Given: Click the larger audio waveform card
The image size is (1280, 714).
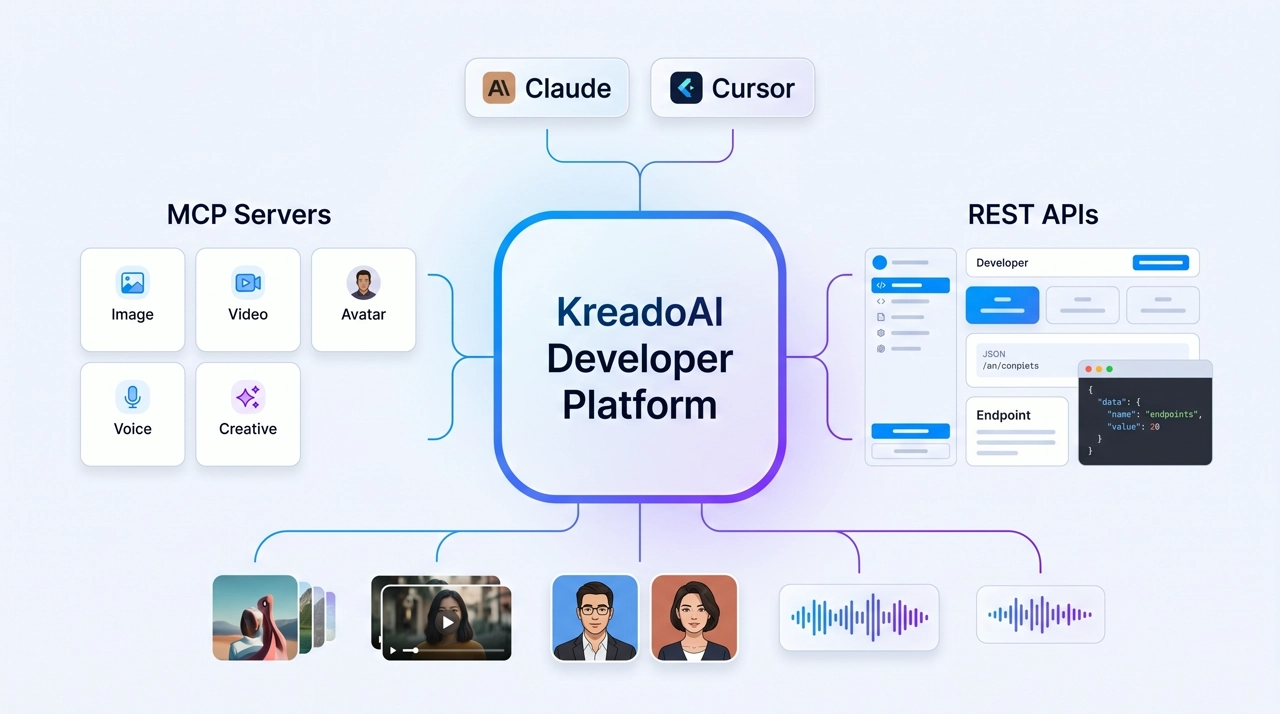Looking at the screenshot, I should 859,618.
